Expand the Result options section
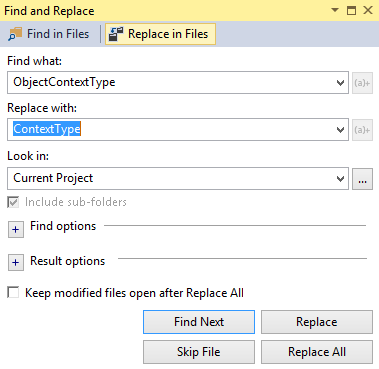Viewport: 379px width, 369px height. click(16, 262)
